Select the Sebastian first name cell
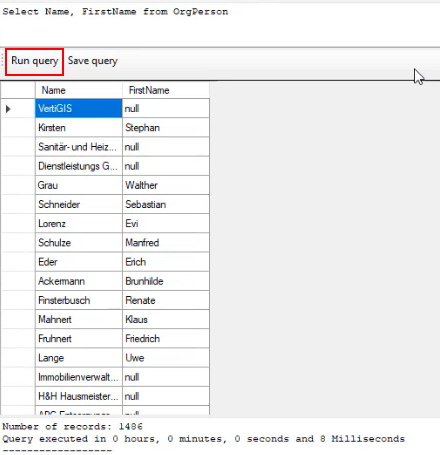This screenshot has width=440, height=455. (166, 204)
